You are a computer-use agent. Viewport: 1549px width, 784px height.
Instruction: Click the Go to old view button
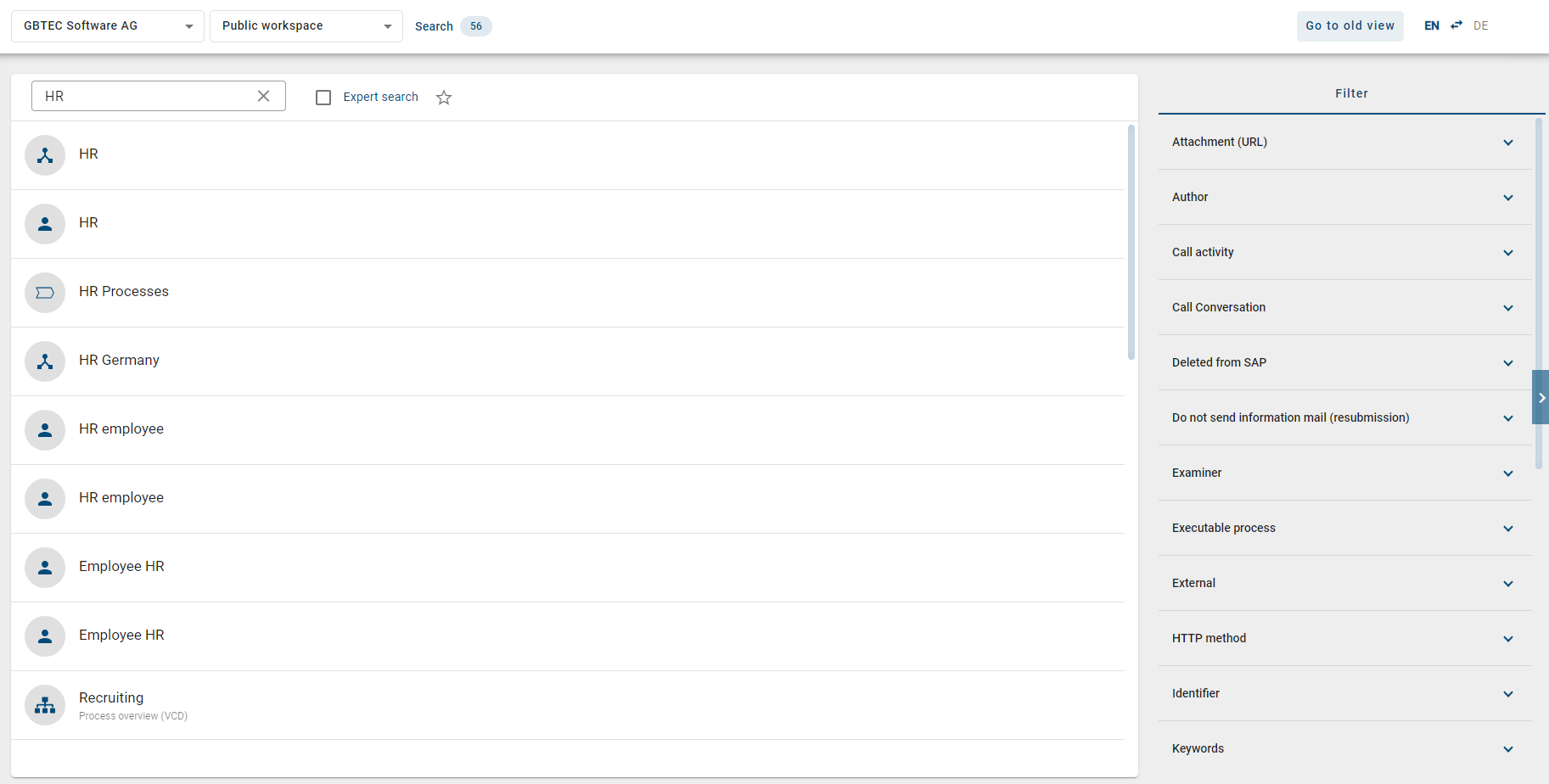pos(1350,25)
